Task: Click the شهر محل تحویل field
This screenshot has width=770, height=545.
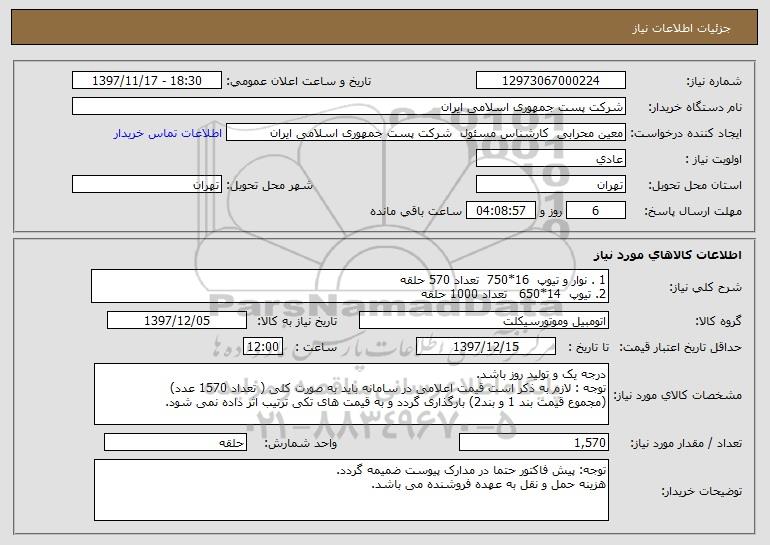Action: tap(147, 185)
